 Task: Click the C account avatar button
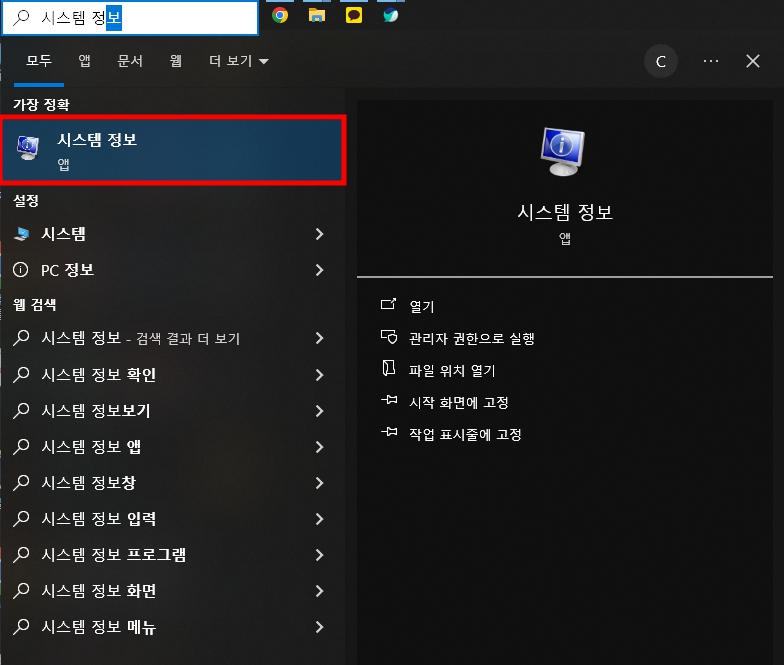(x=660, y=62)
